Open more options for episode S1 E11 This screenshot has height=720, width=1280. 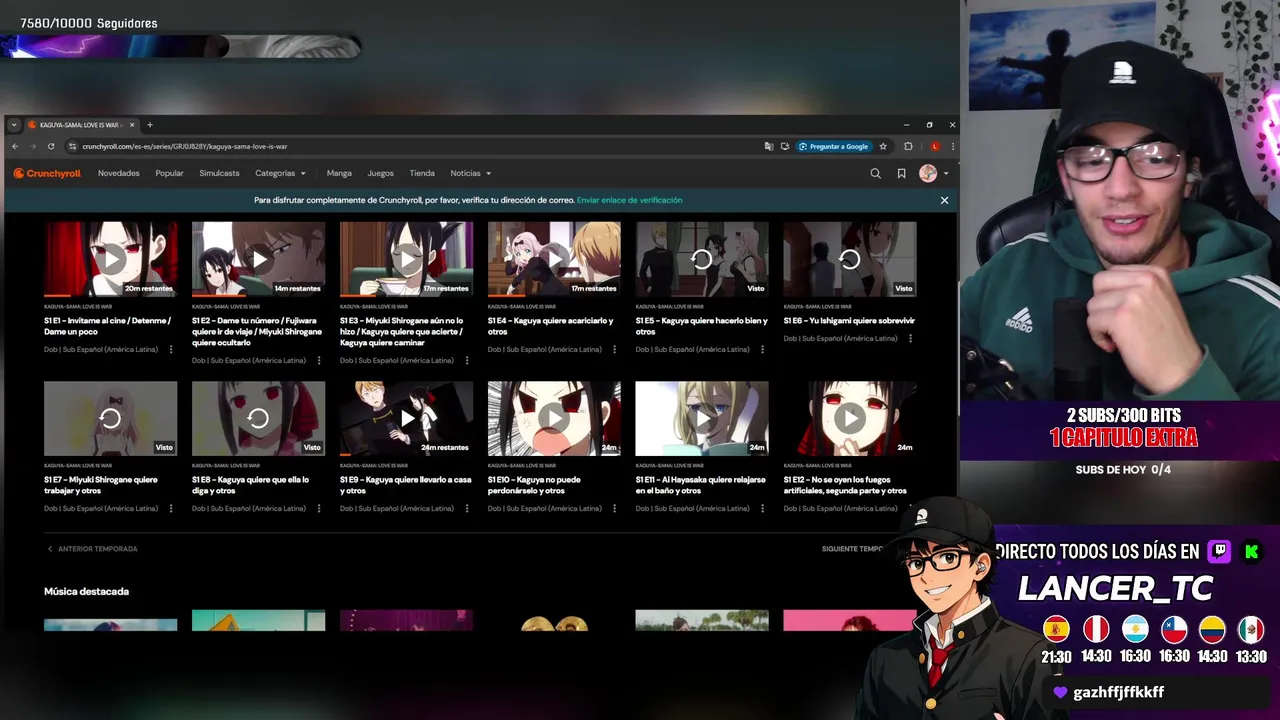click(763, 509)
